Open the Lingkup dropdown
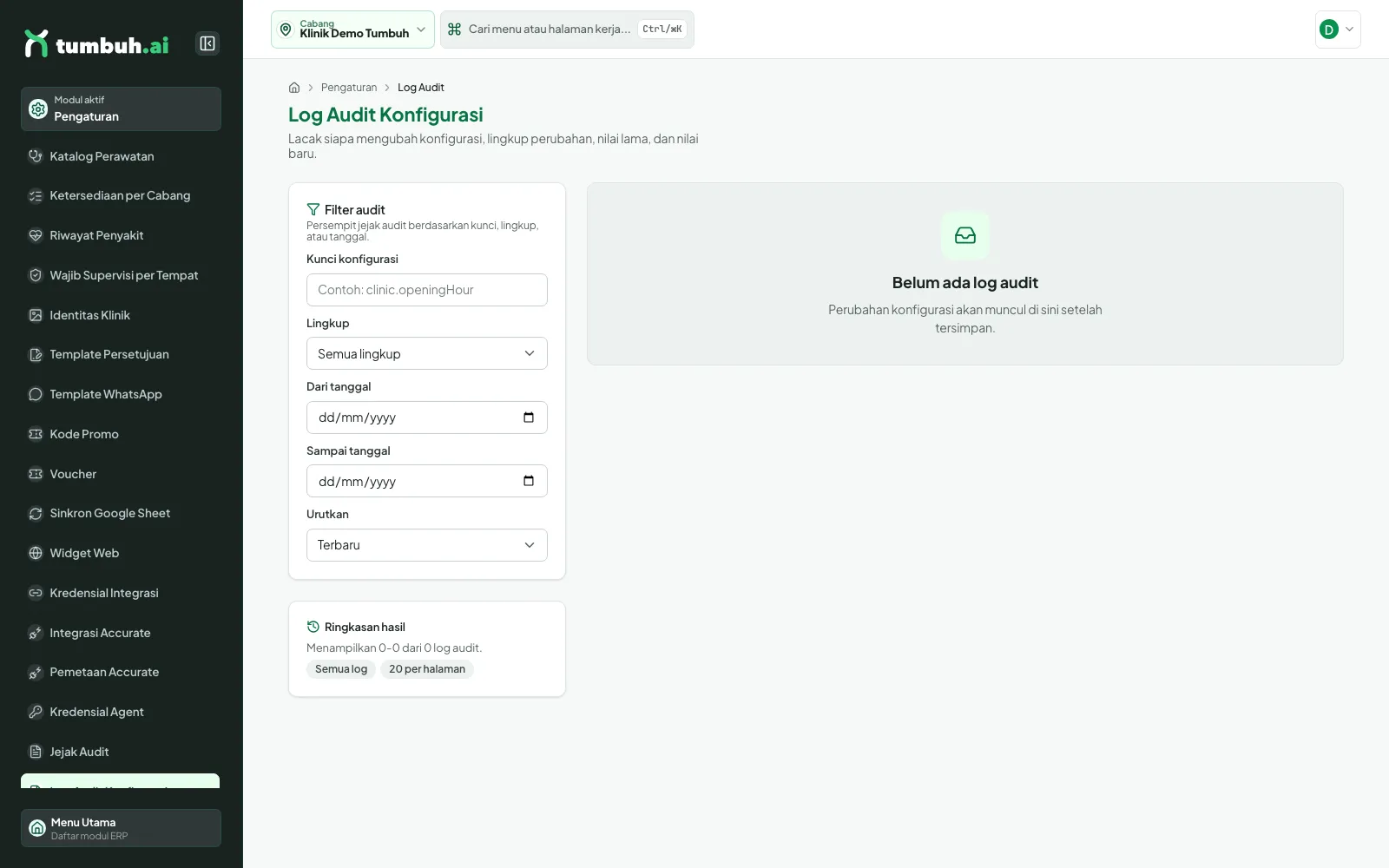This screenshot has width=1389, height=868. (427, 353)
